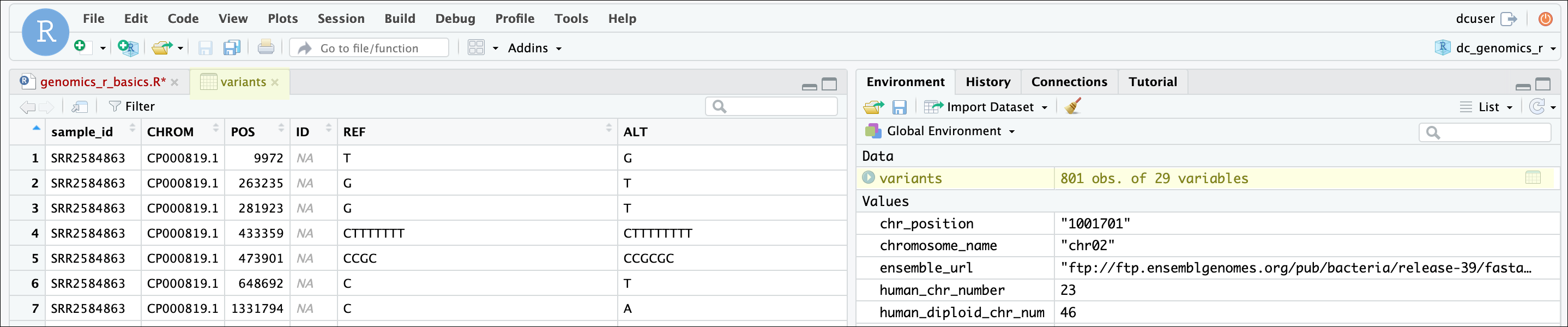The height and width of the screenshot is (327, 1568).
Task: Click the sign out icon next to dcuser
Action: (x=1509, y=19)
